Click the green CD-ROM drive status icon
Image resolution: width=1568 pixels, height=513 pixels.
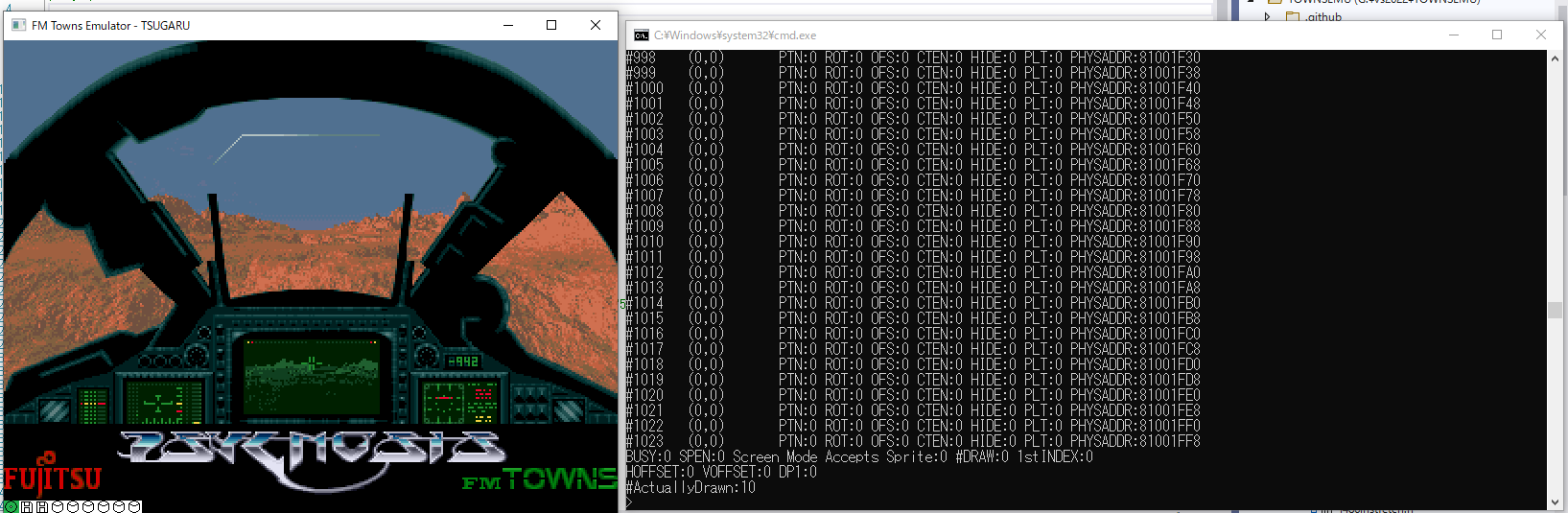12,506
